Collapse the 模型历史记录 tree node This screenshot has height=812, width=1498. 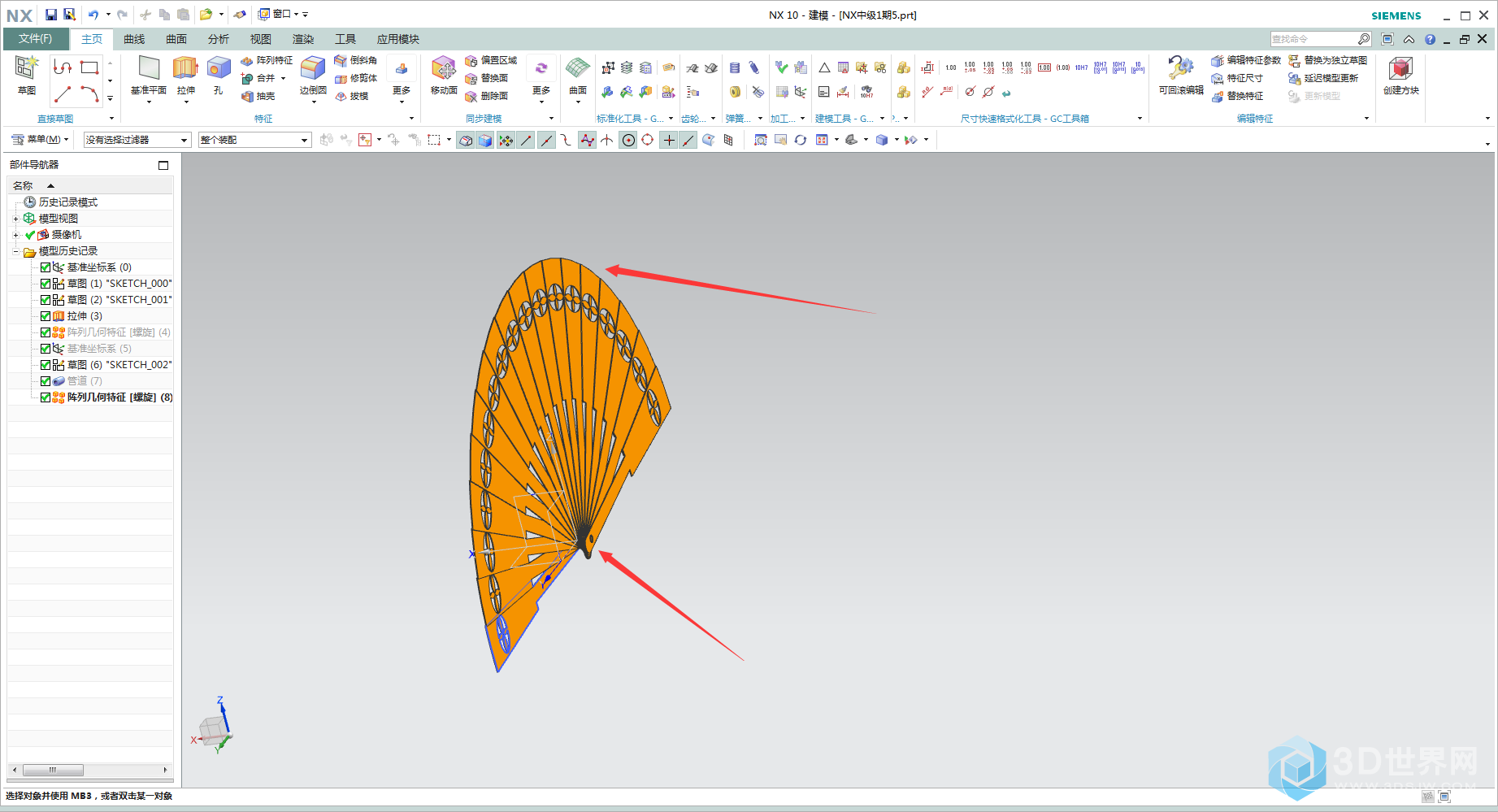[x=15, y=251]
